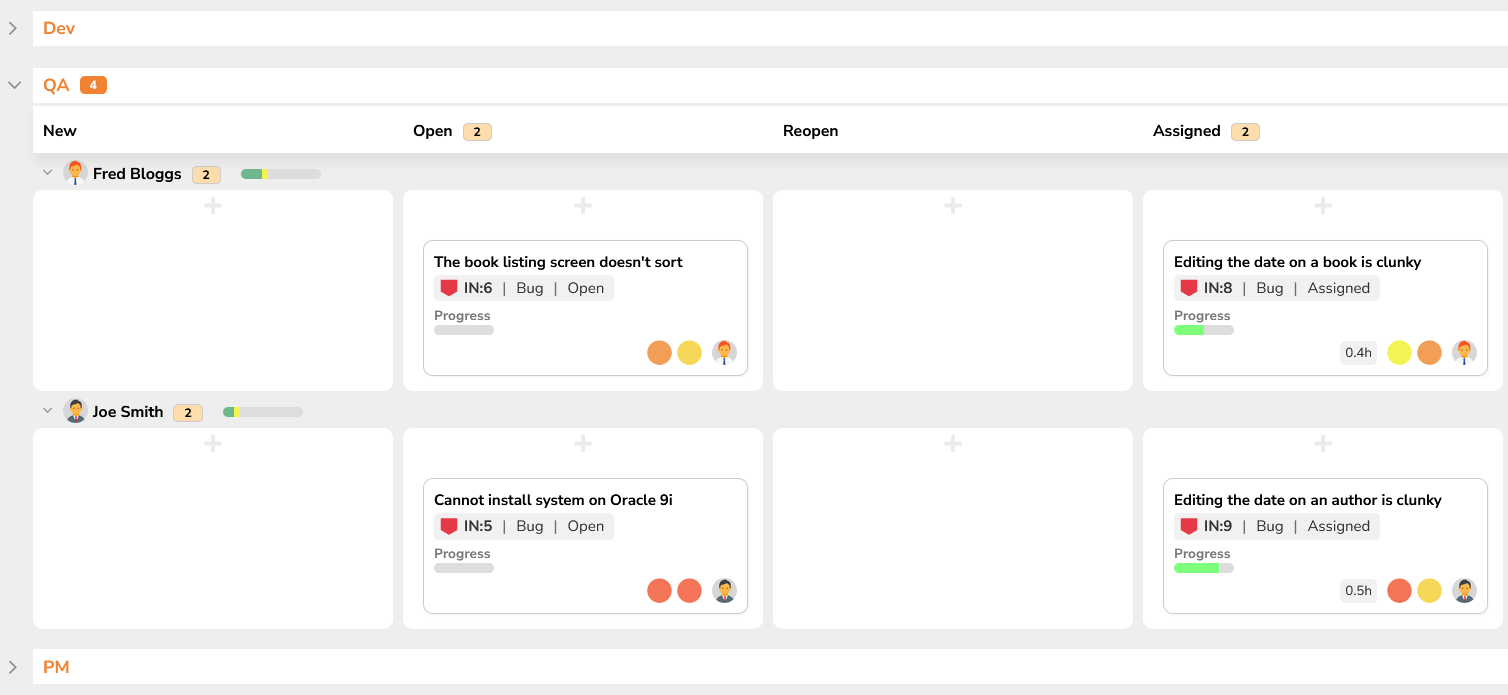Open 'Editing the date on an author is clunky'

[1307, 500]
